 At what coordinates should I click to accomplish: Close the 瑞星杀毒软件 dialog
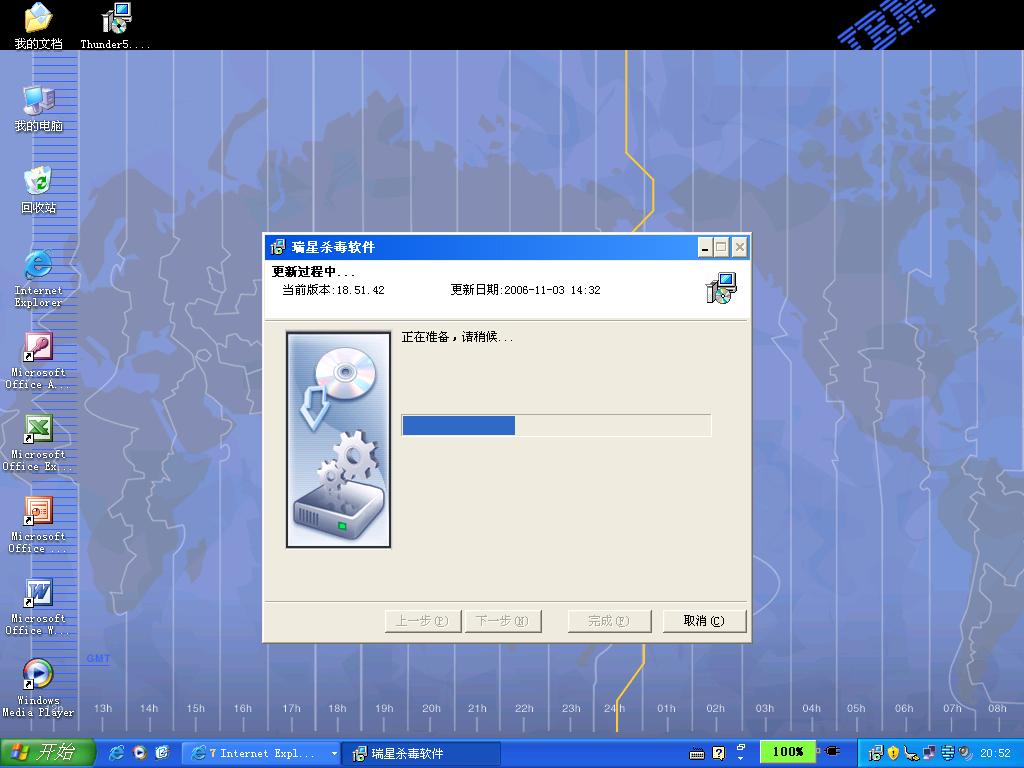[x=739, y=247]
